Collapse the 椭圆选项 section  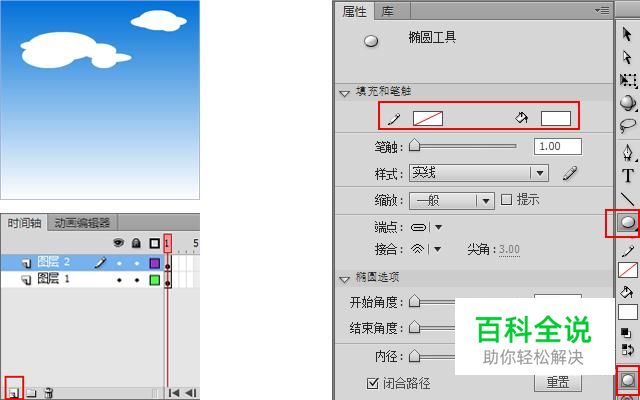tap(345, 280)
